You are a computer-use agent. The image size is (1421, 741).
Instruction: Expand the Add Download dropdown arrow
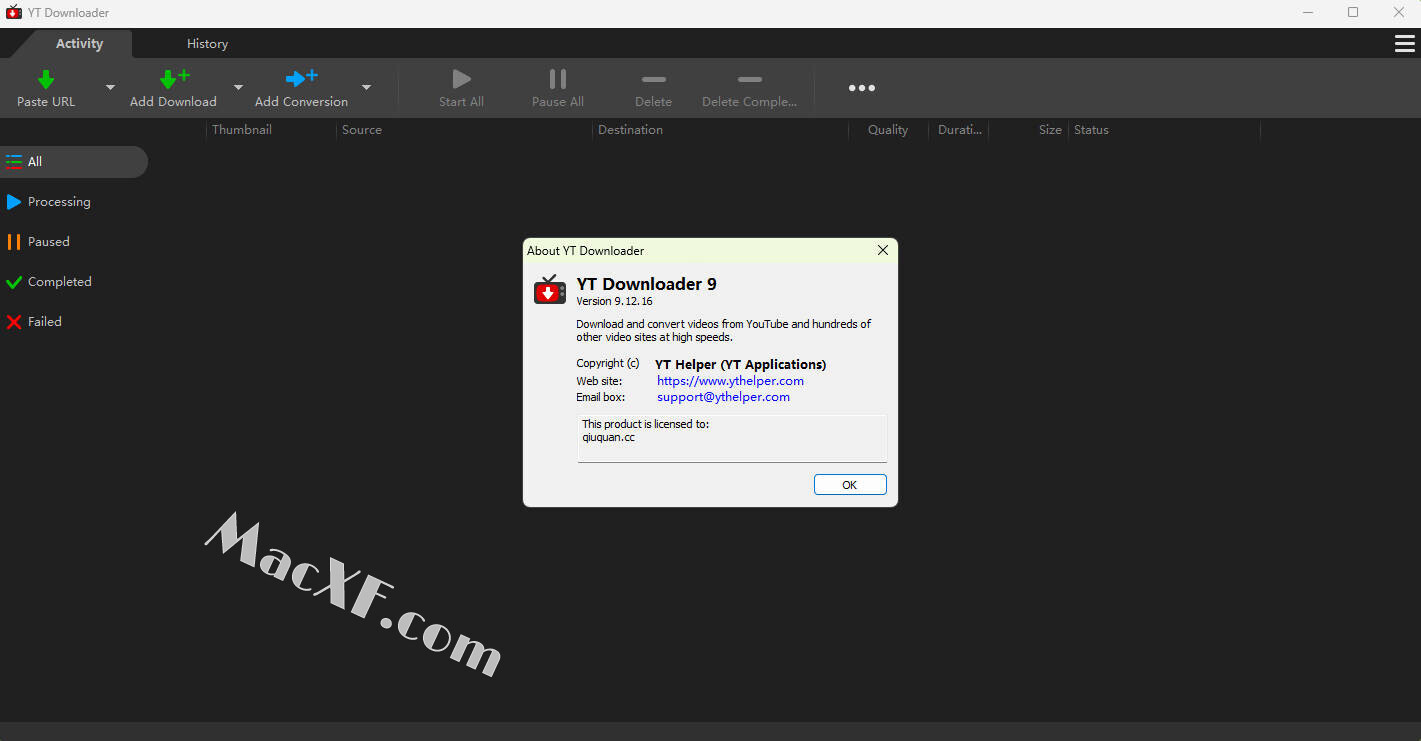pos(238,87)
